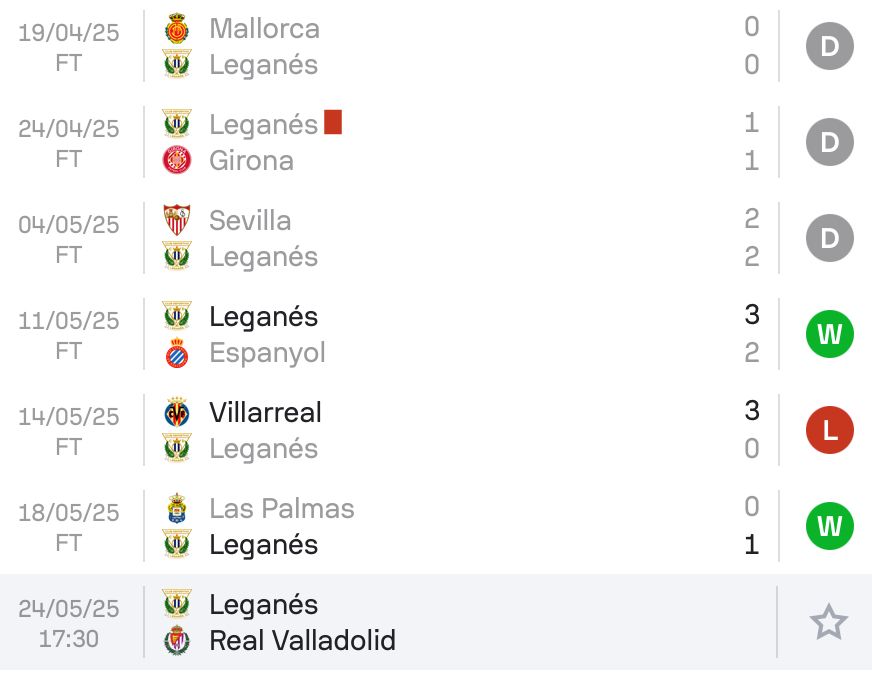The image size is (872, 673).
Task: Click the Girona club crest
Action: click(177, 160)
